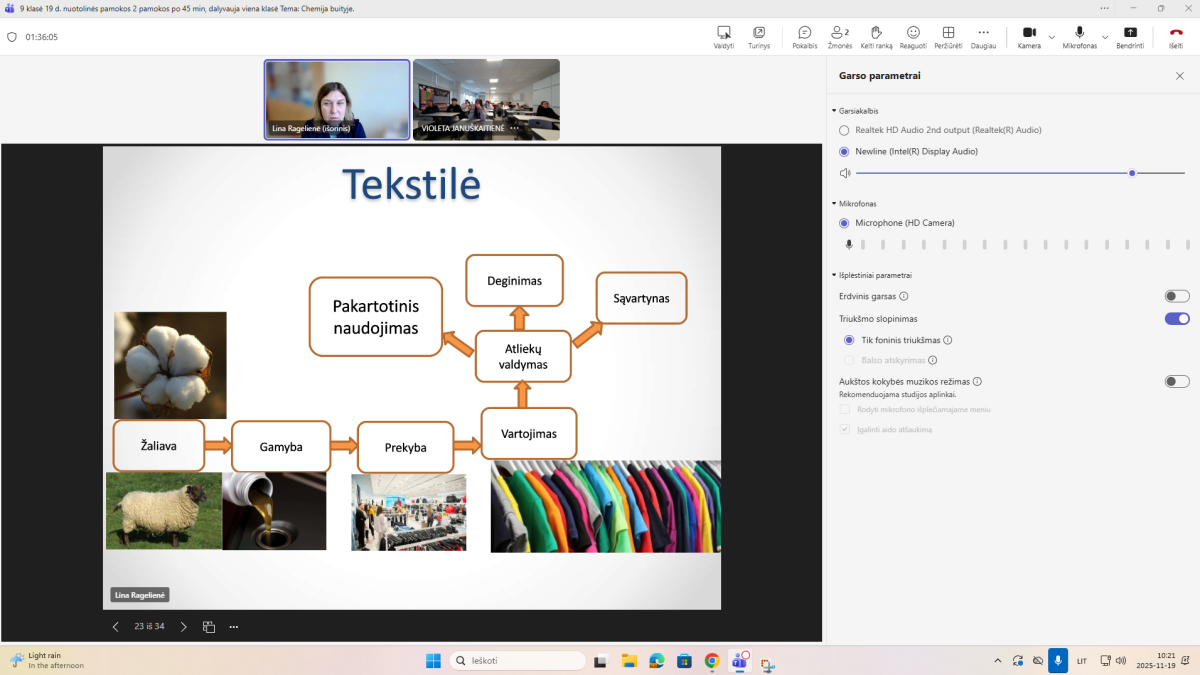Select Realtek HD Audio 2nd output speaker
The width and height of the screenshot is (1200, 675).
pyautogui.click(x=845, y=130)
